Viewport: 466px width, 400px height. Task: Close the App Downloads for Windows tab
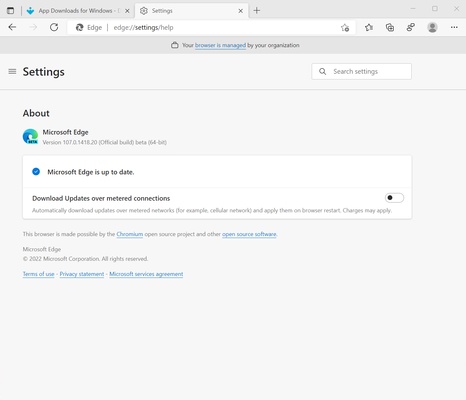[127, 11]
